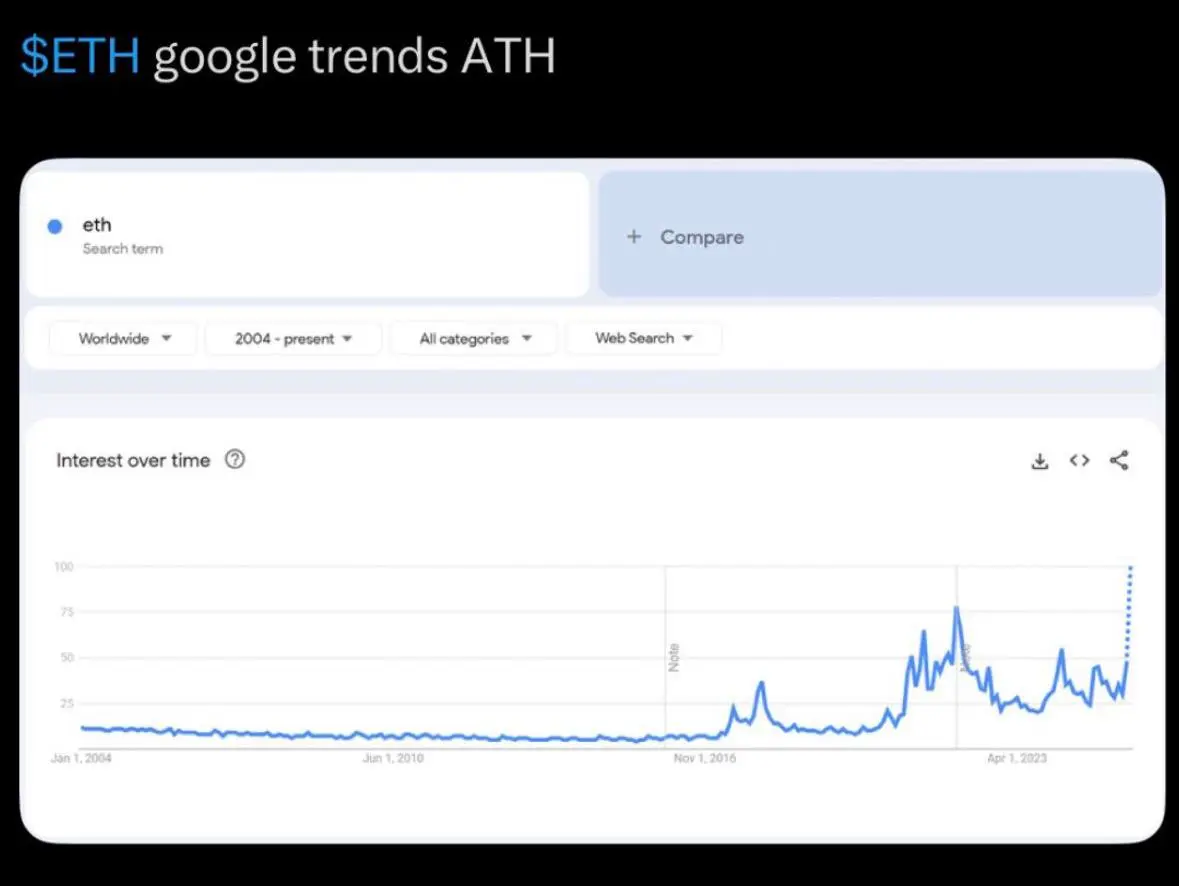1179x886 pixels.
Task: Open the embed code icon
Action: [1079, 460]
